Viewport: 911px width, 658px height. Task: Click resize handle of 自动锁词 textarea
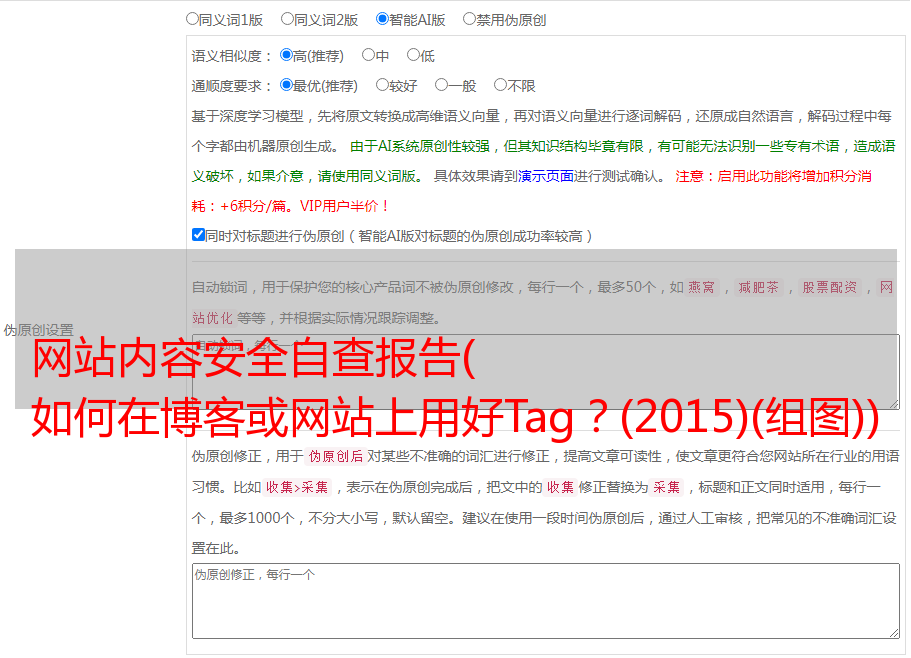[894, 404]
